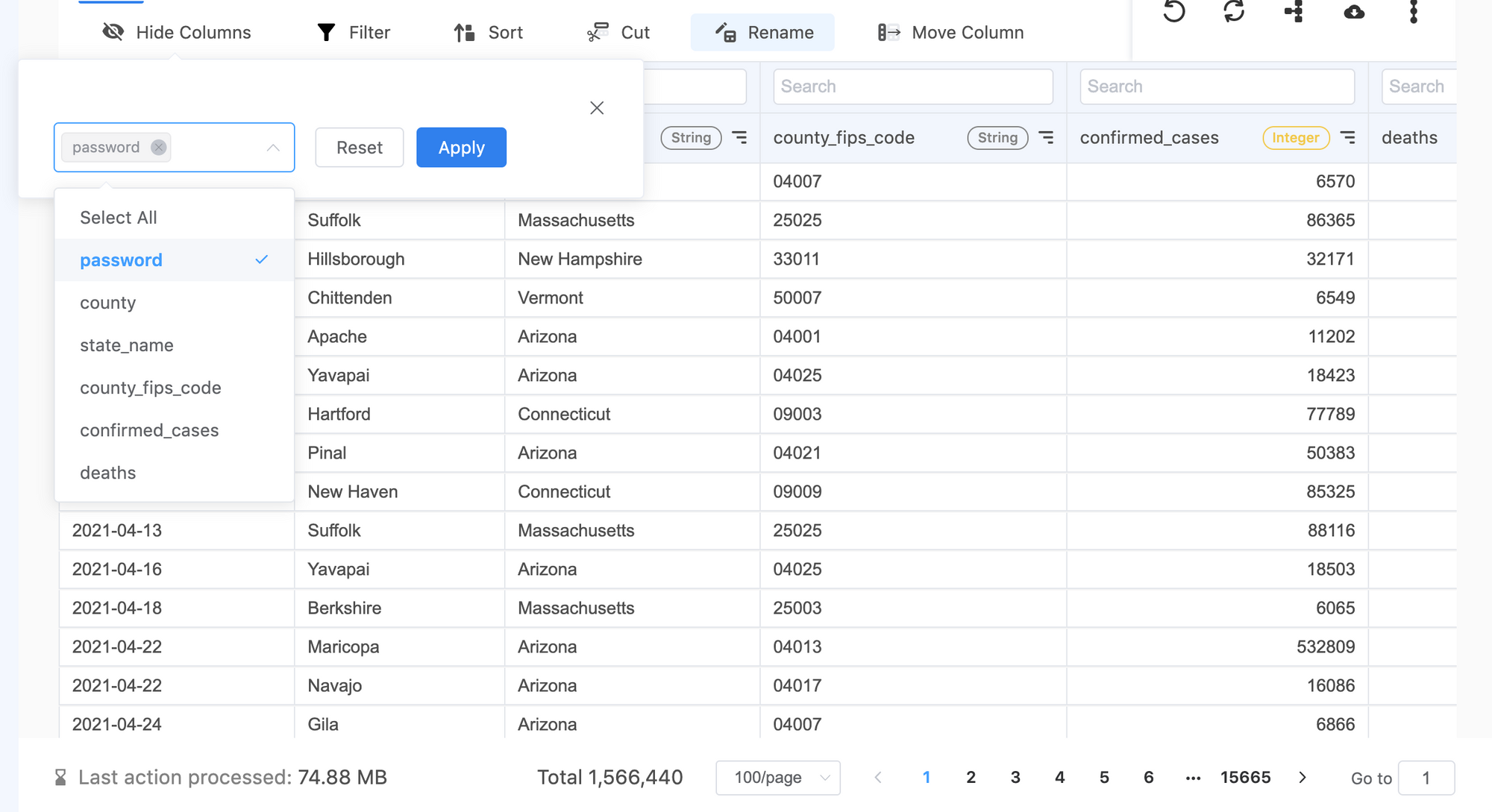Click the Sort toolbar icon

click(x=463, y=32)
